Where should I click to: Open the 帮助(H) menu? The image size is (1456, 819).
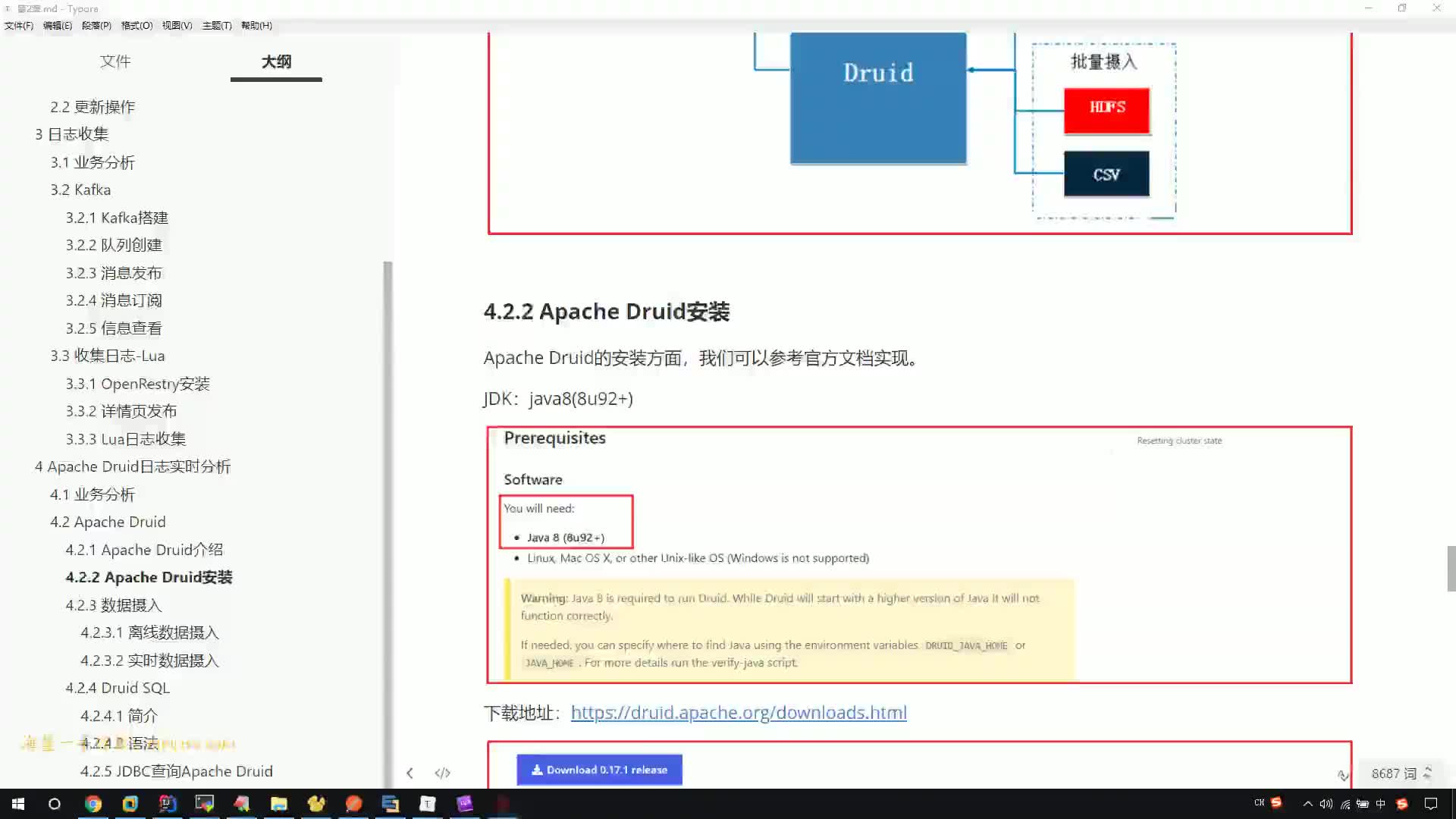[256, 25]
